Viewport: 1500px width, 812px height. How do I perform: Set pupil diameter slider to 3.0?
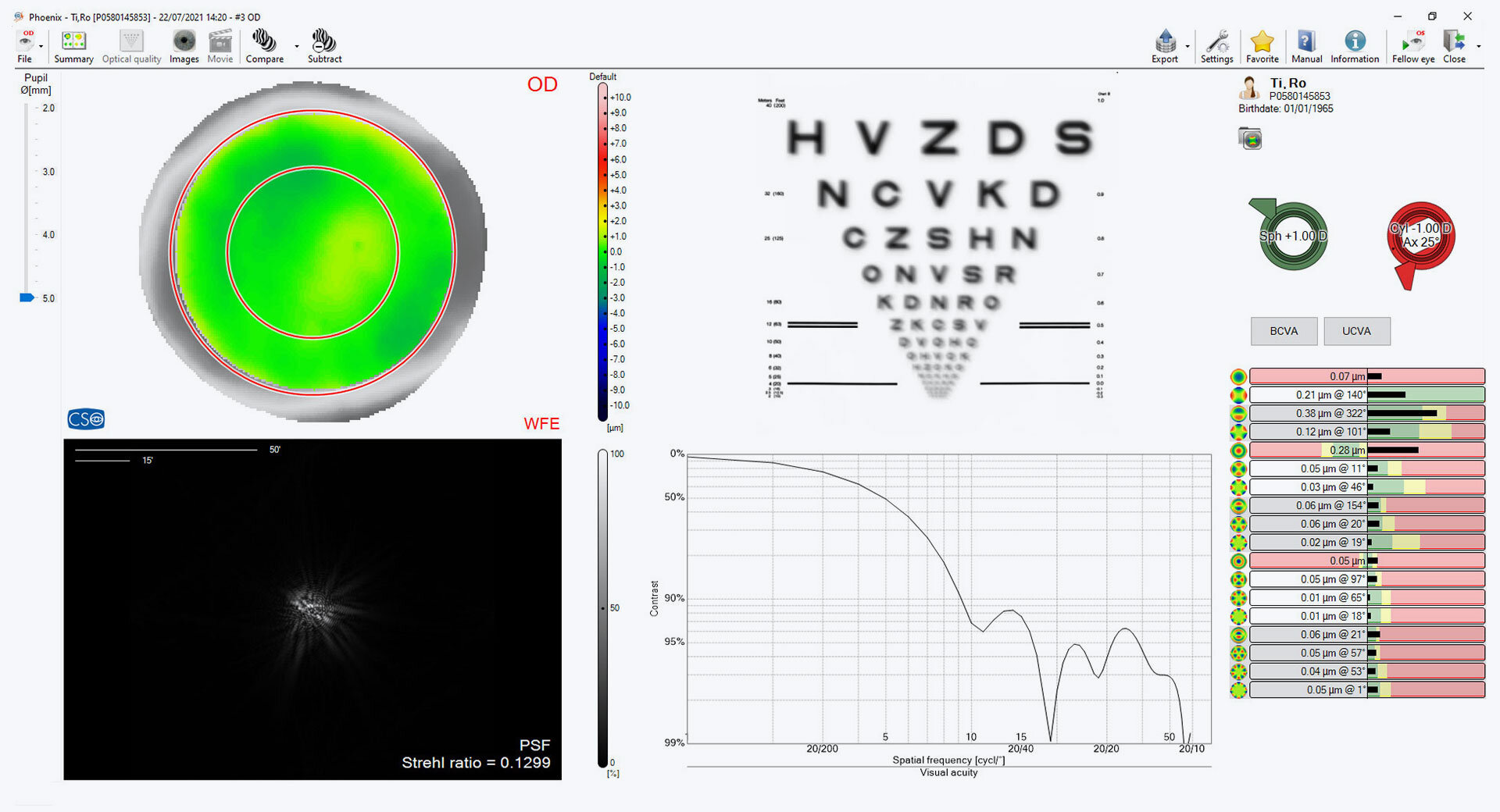pos(27,172)
